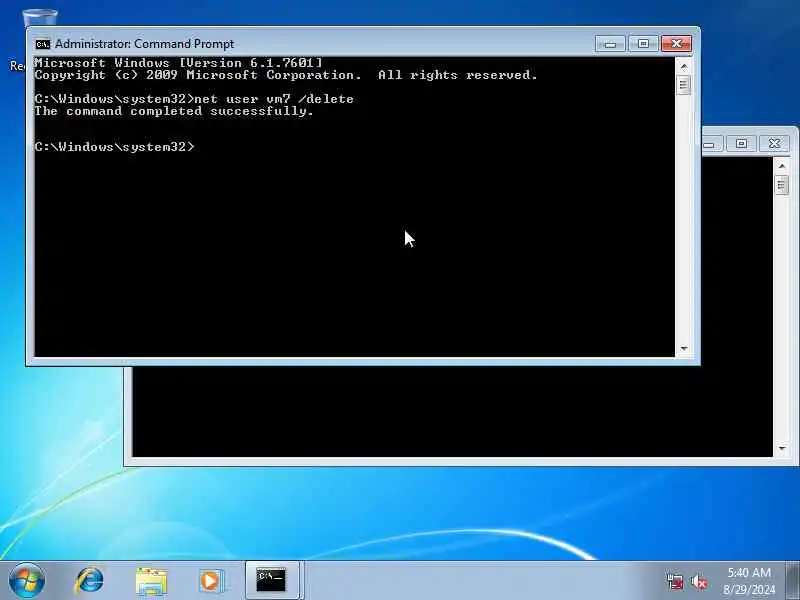
Task: Click the Show desktop strip beside the clock
Action: coord(792,580)
